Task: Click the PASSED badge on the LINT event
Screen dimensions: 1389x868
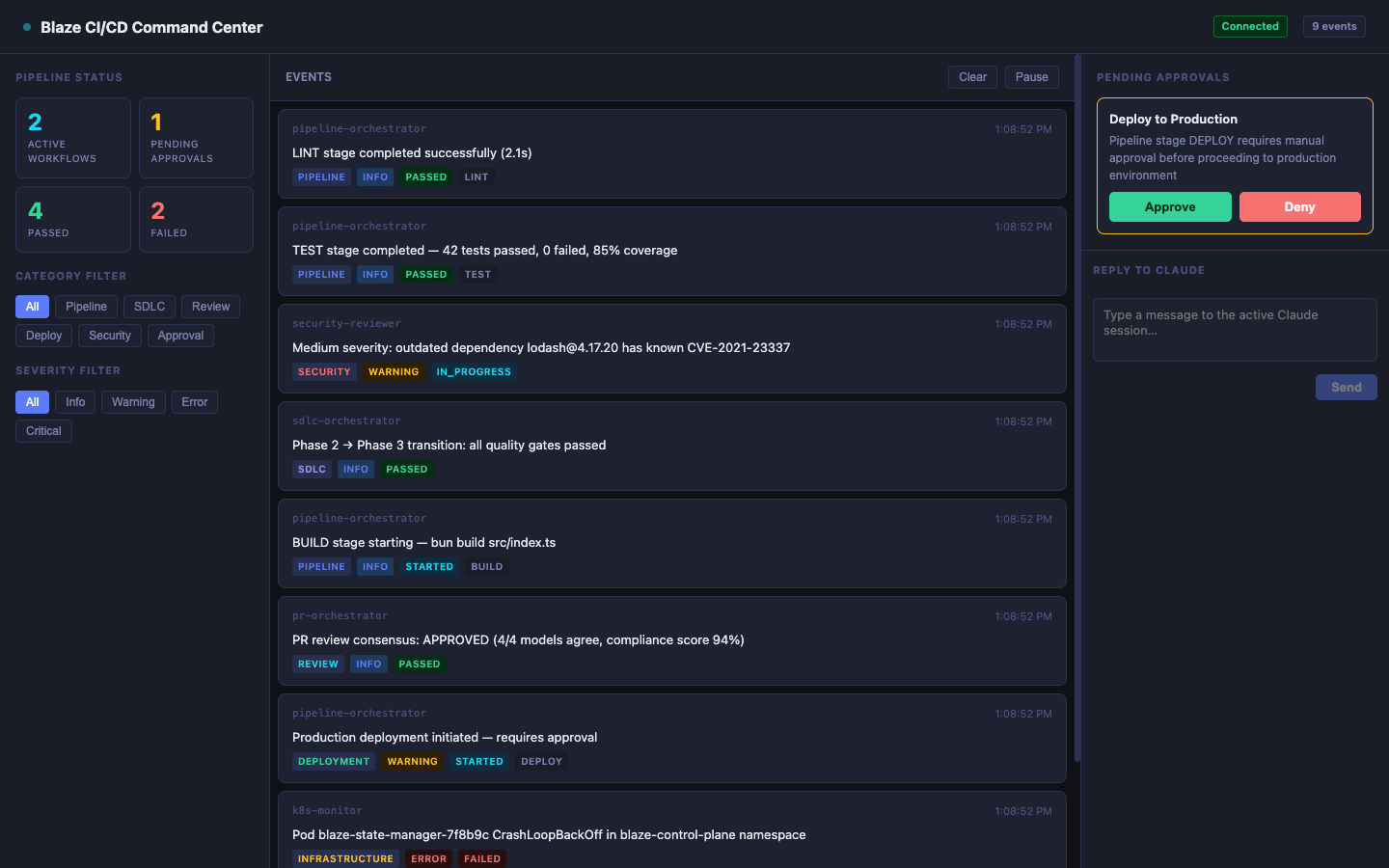Action: [x=425, y=176]
